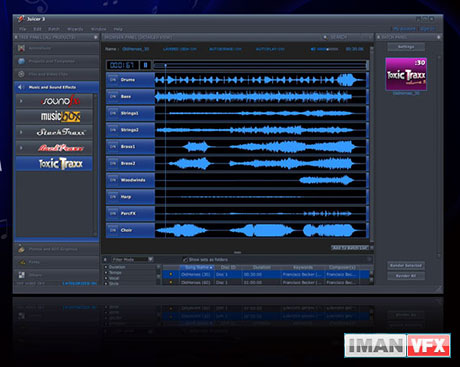Image resolution: width=460 pixels, height=367 pixels.
Task: Open the Edit menu
Action: pos(37,29)
